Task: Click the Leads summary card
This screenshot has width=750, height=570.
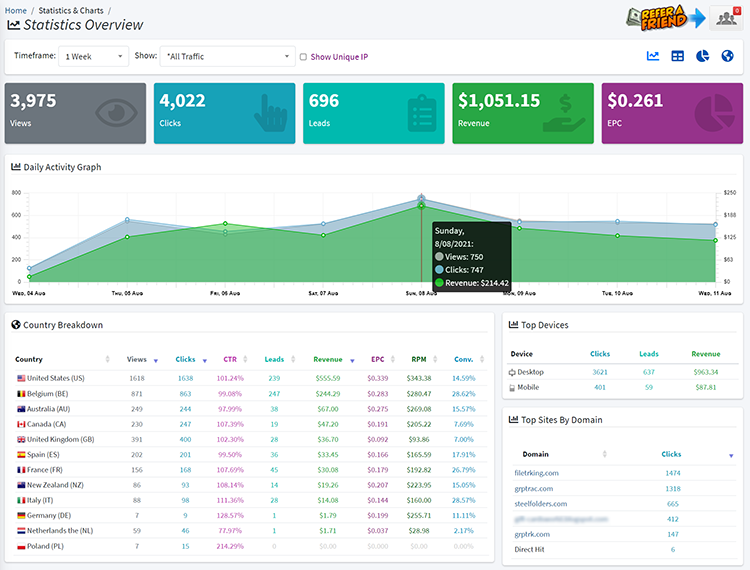Action: coord(372,111)
